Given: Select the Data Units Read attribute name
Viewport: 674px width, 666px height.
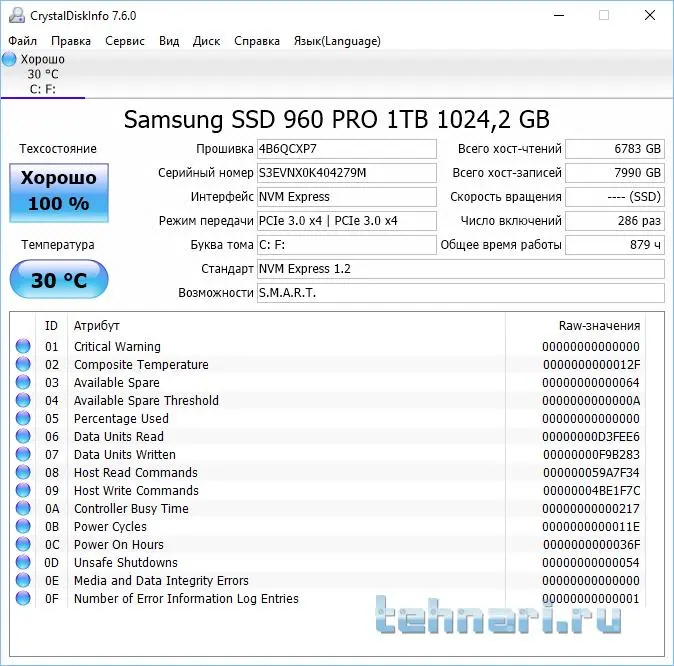Looking at the screenshot, I should [119, 437].
